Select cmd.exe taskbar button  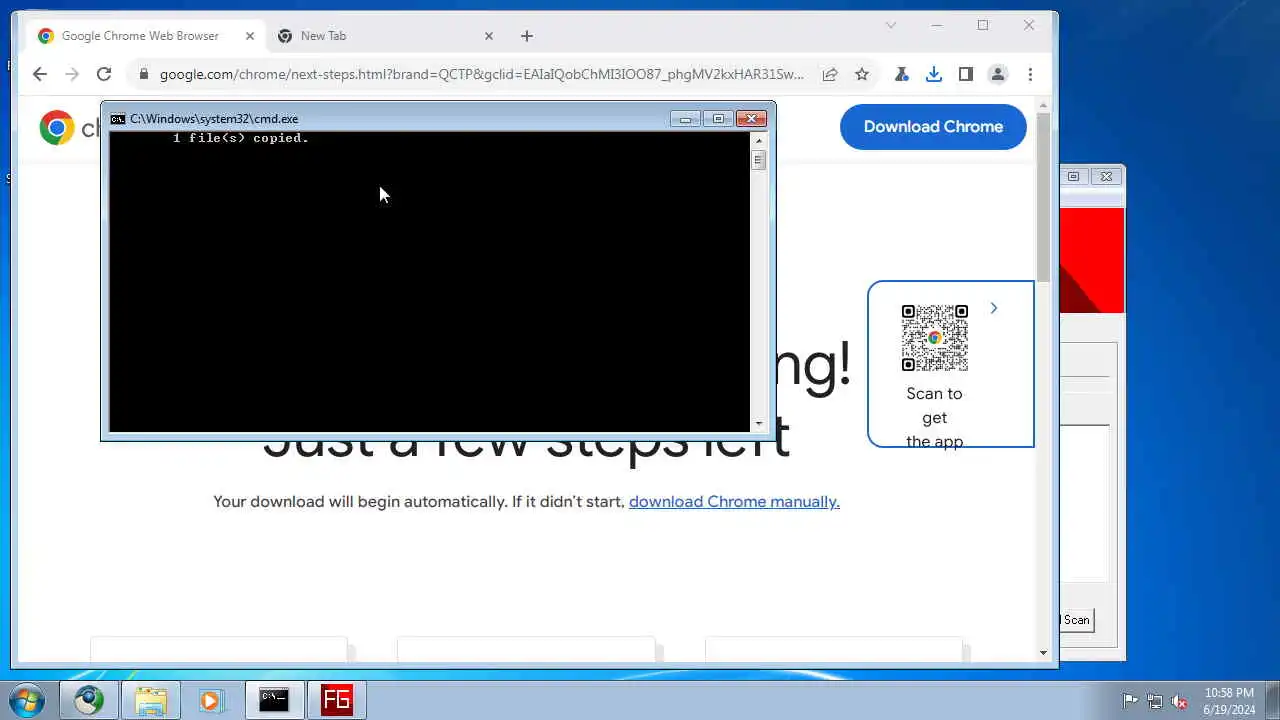[274, 700]
